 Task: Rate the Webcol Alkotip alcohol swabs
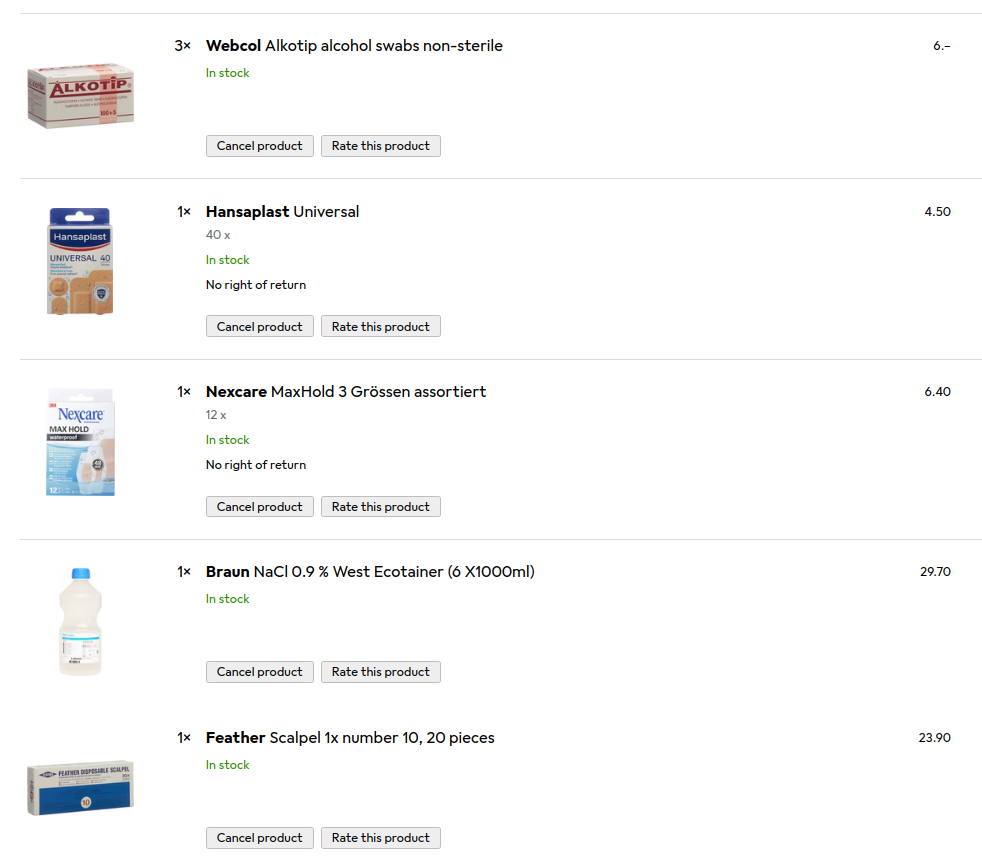click(x=380, y=146)
